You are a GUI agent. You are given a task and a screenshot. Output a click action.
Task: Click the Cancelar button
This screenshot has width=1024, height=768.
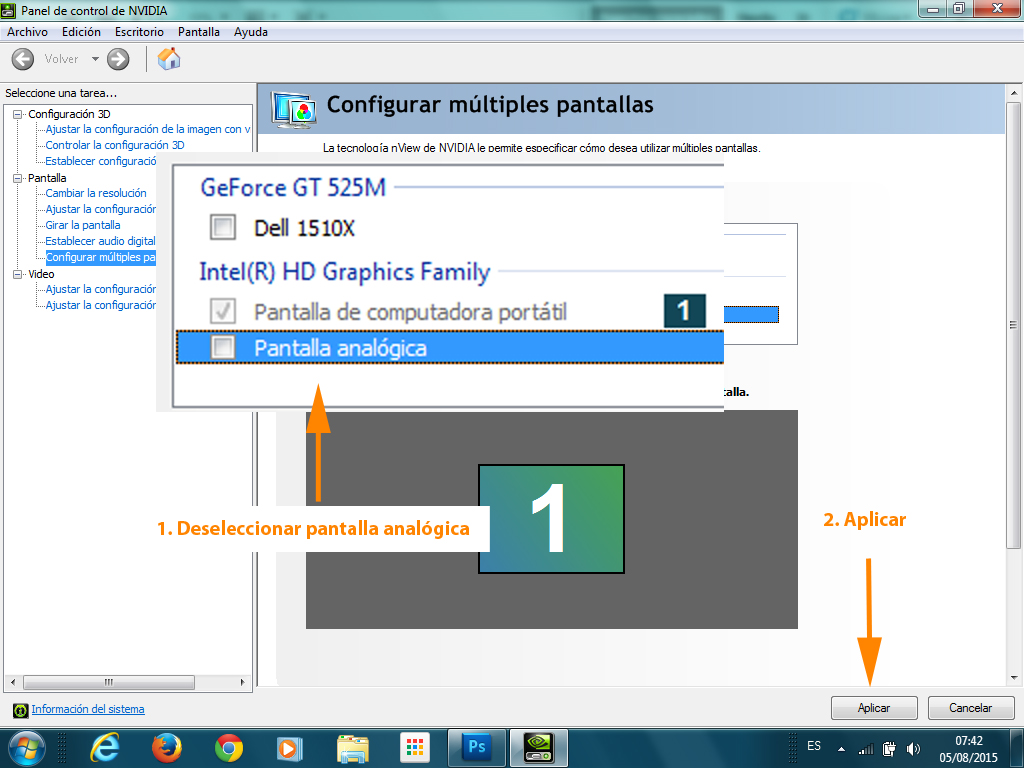(970, 708)
